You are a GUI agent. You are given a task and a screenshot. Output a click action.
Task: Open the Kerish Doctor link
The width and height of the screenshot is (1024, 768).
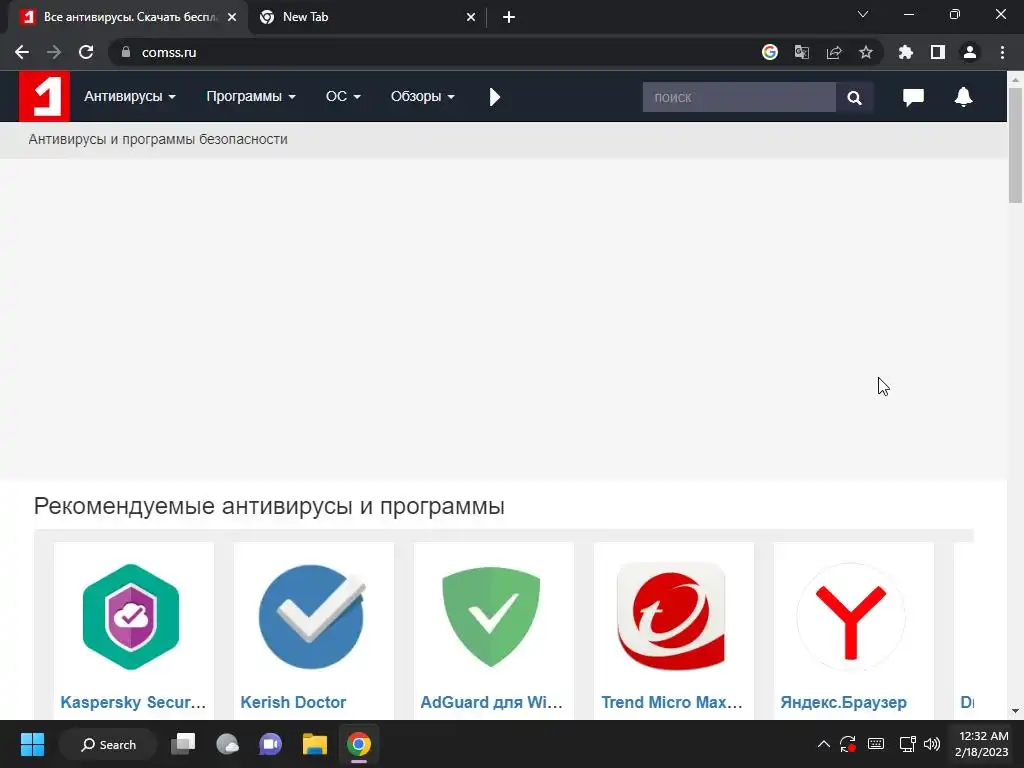click(x=293, y=702)
